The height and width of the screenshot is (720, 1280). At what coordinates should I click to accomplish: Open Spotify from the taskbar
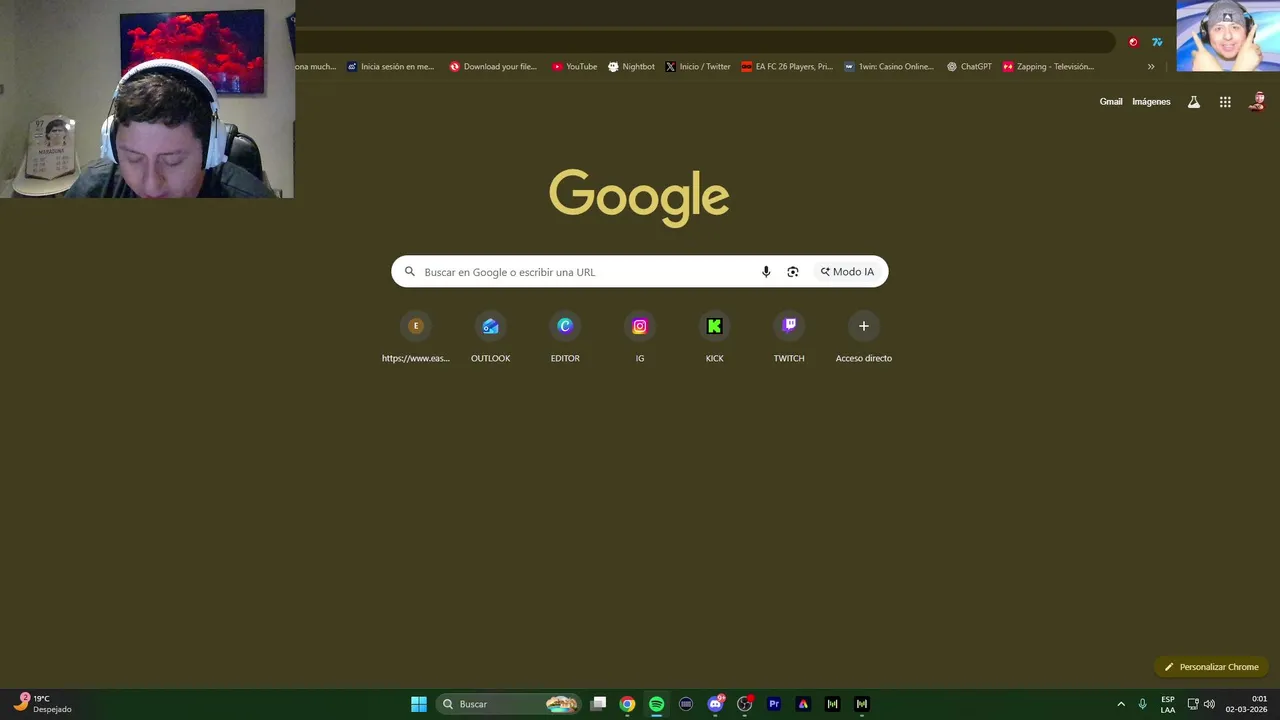[656, 704]
